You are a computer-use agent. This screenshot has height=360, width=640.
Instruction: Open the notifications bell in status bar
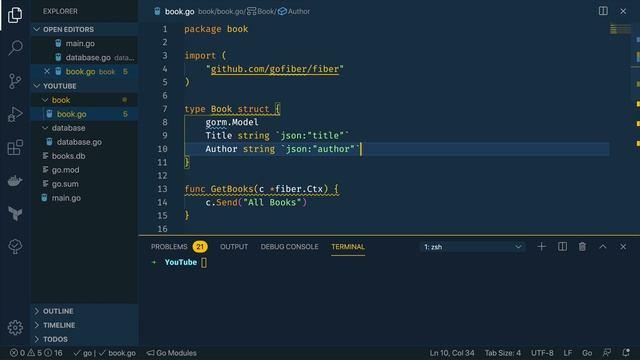(x=626, y=353)
